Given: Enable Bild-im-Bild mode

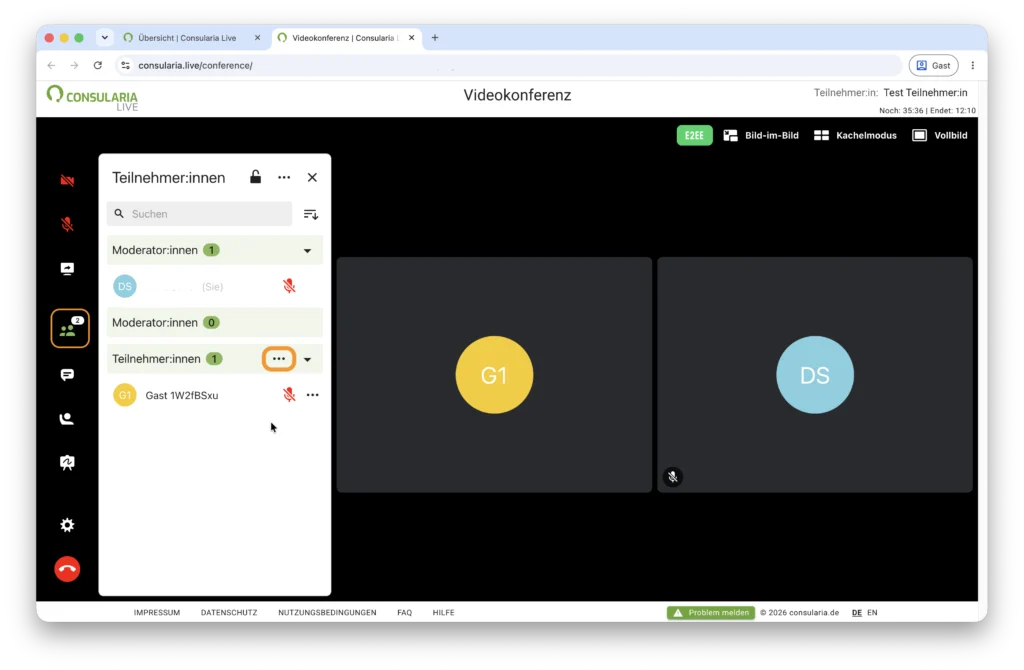Looking at the screenshot, I should [761, 135].
